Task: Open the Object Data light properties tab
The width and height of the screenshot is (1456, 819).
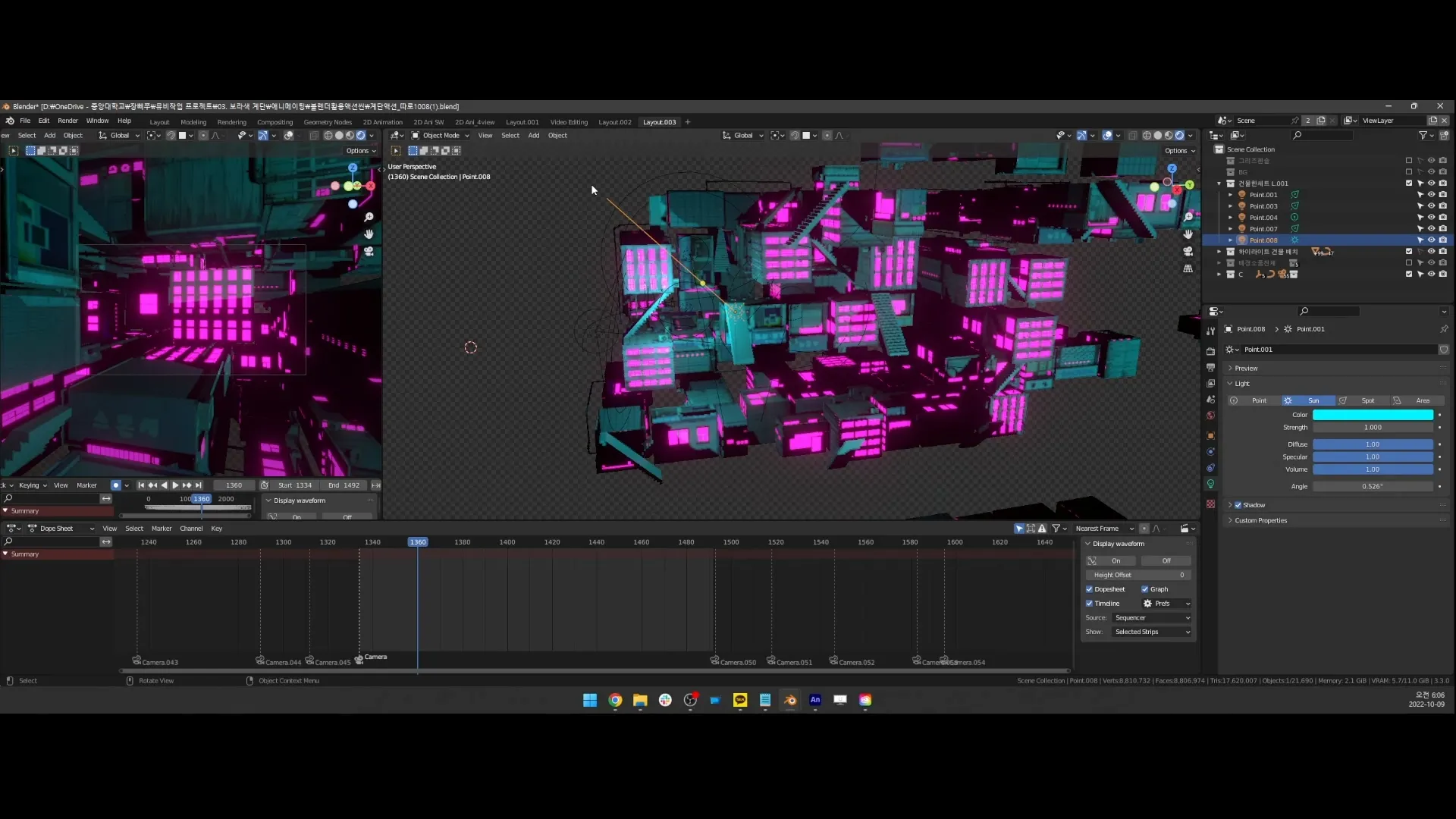Action: (x=1210, y=484)
